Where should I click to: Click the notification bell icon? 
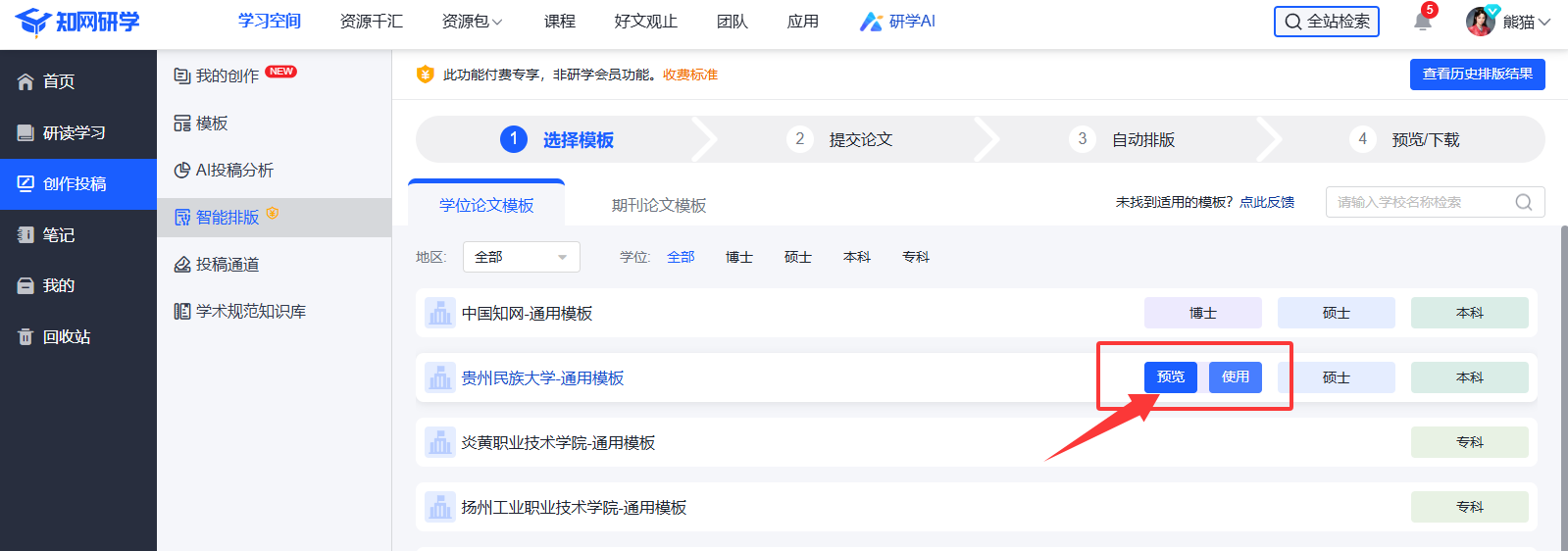[1422, 22]
